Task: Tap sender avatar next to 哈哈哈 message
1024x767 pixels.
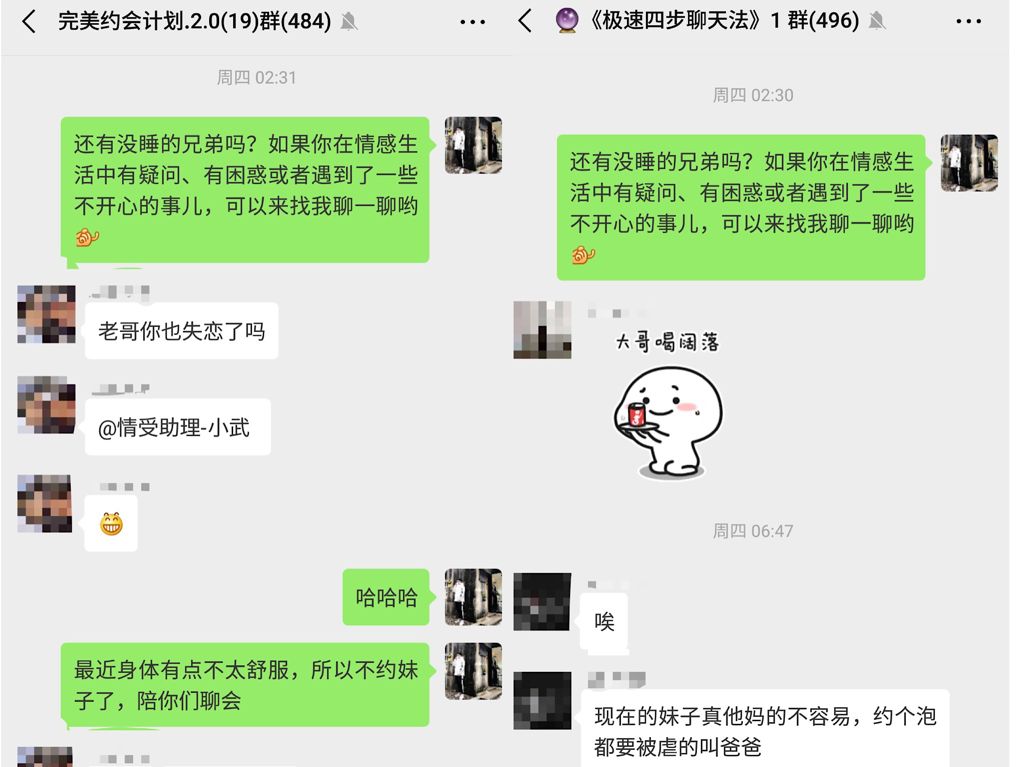Action: tap(473, 597)
